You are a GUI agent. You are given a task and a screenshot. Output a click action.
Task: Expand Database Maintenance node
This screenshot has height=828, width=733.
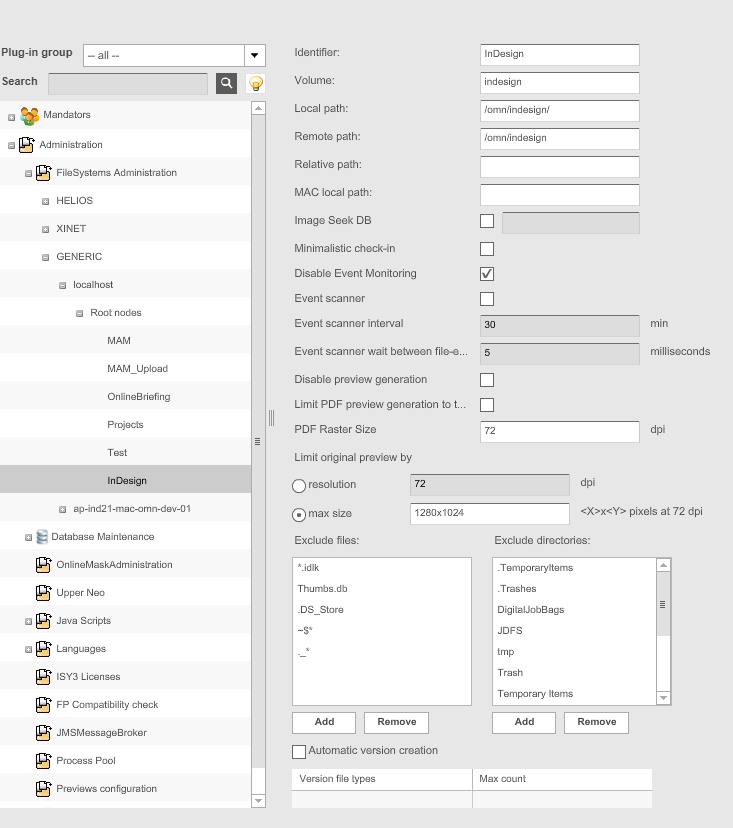(x=29, y=538)
